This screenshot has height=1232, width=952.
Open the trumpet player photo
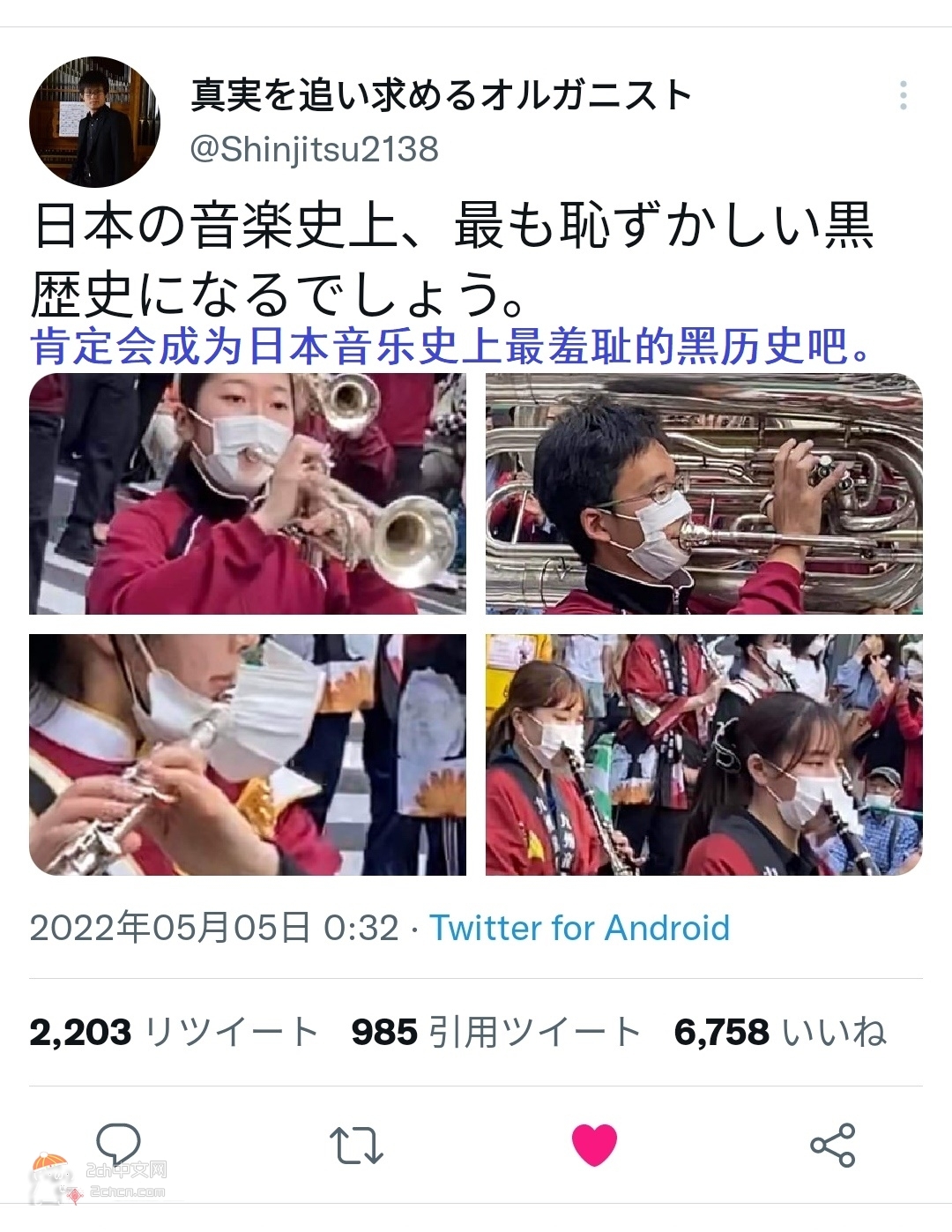(x=248, y=494)
